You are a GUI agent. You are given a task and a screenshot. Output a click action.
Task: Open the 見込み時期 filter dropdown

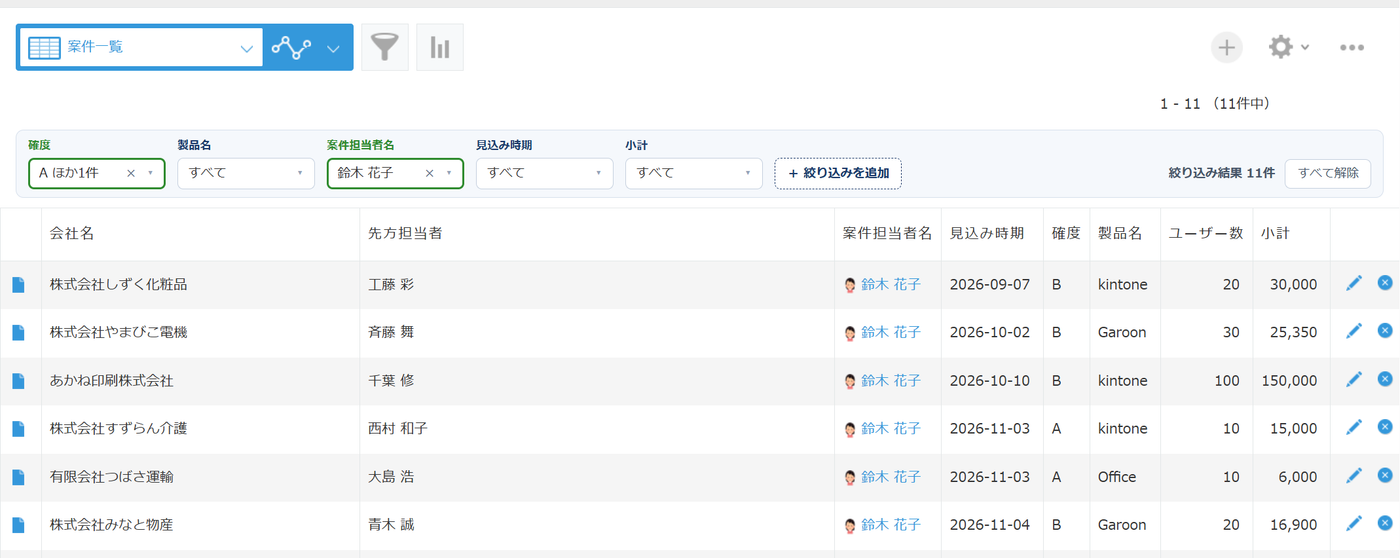tap(544, 173)
